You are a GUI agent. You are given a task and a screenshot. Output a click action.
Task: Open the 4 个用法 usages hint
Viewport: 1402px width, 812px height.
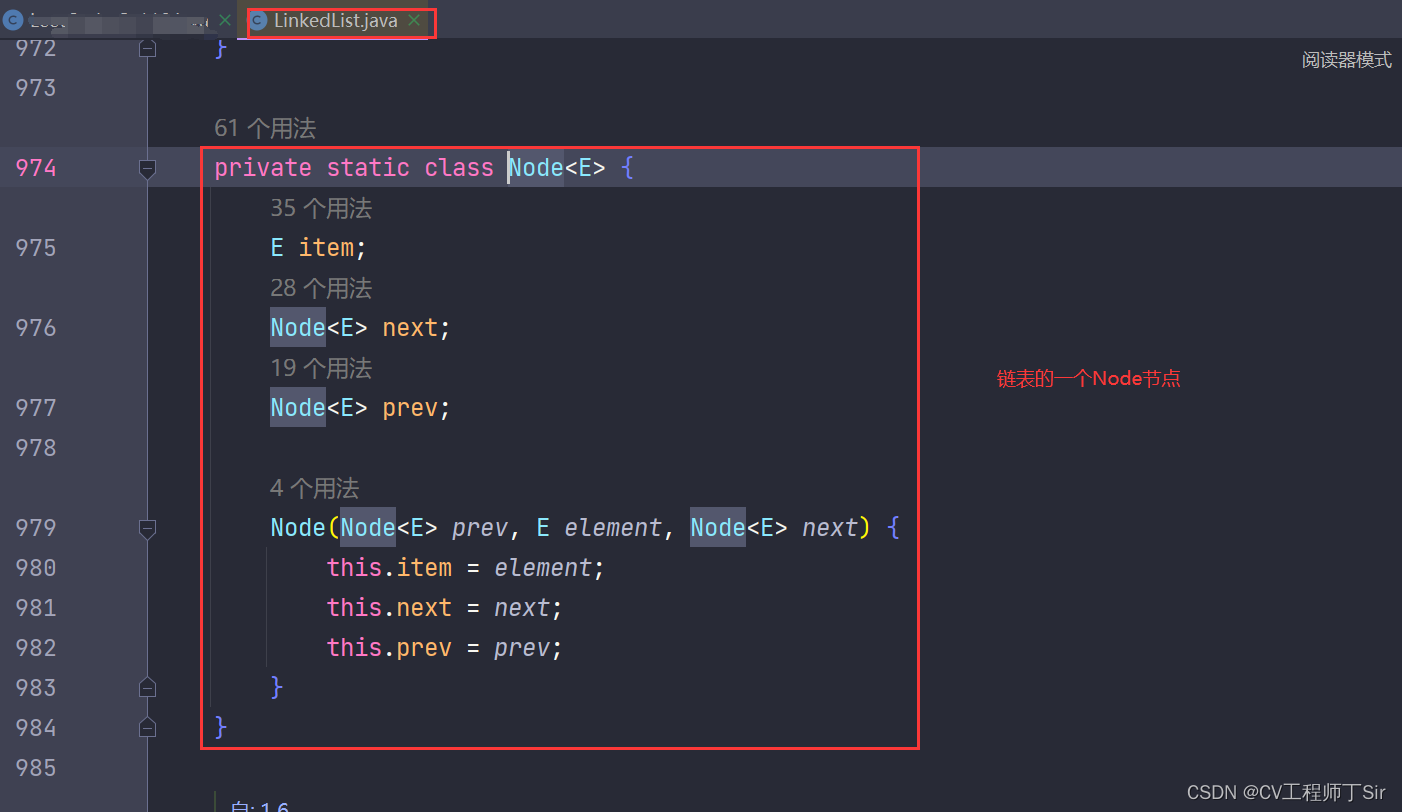tap(314, 488)
